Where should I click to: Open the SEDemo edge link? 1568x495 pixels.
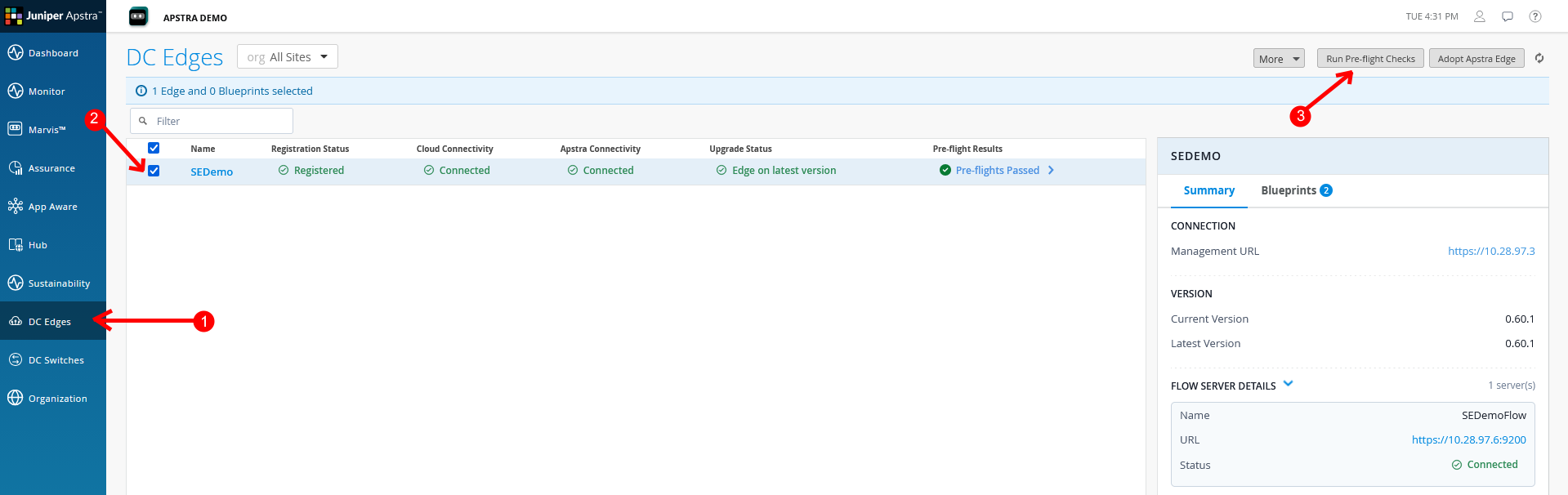[212, 172]
